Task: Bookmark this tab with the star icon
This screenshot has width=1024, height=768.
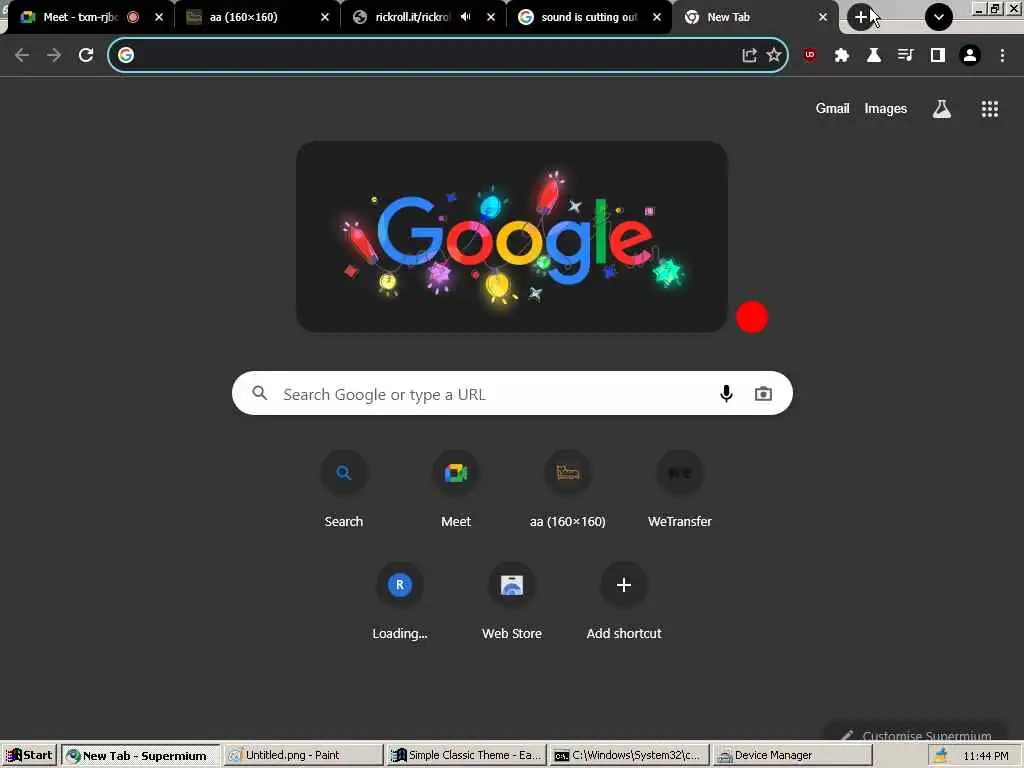Action: (774, 55)
